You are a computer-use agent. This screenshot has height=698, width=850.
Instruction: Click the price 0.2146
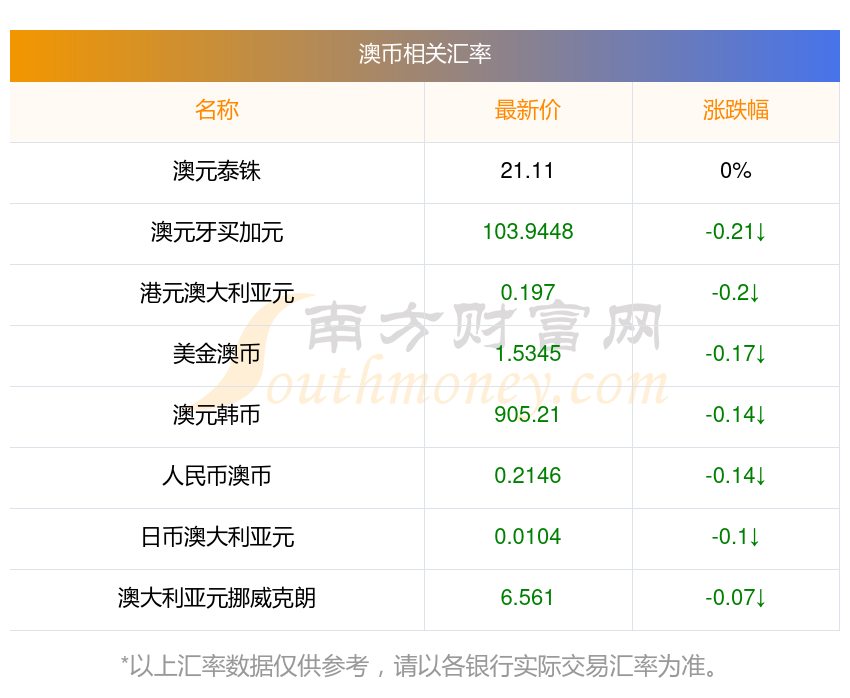[x=527, y=476]
